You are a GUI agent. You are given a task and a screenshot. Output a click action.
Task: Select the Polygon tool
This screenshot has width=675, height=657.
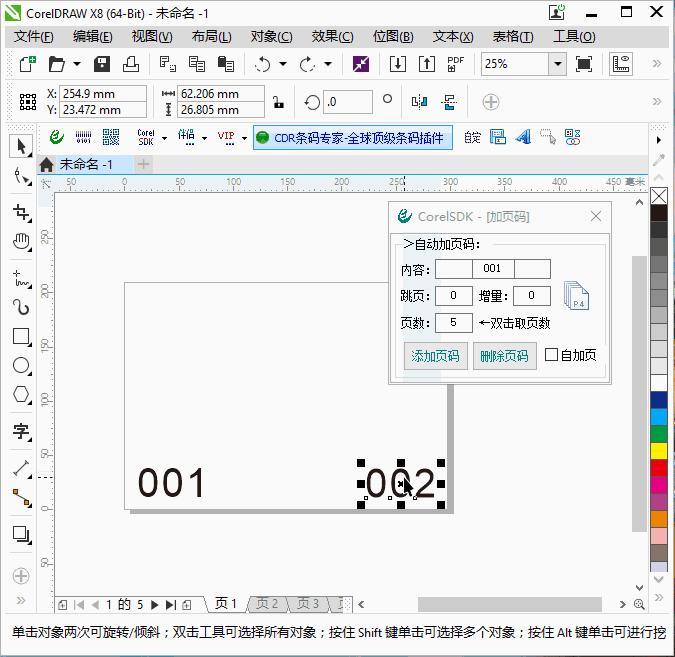tap(22, 394)
